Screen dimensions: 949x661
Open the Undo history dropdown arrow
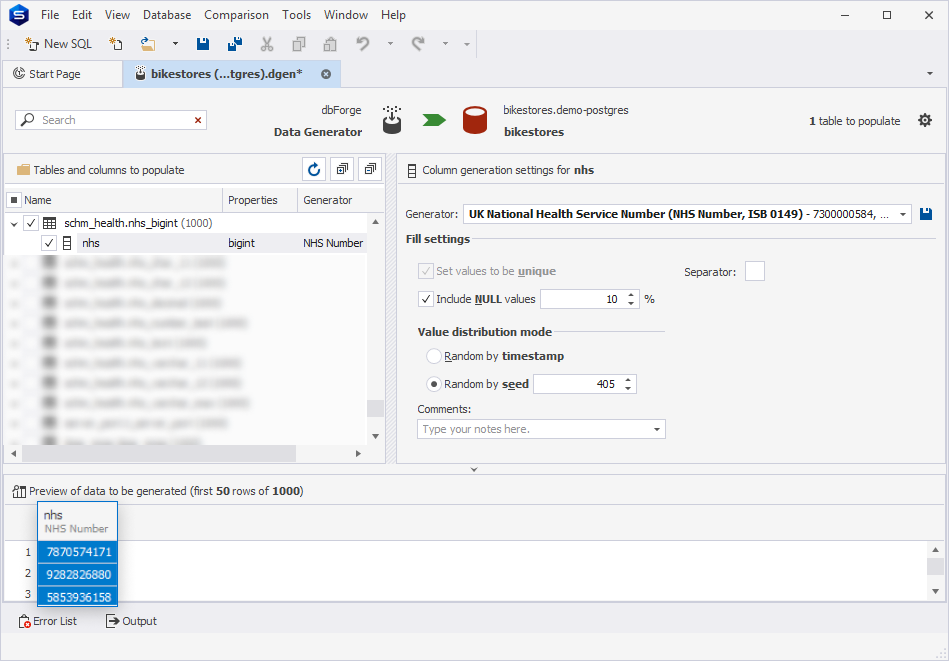(390, 44)
